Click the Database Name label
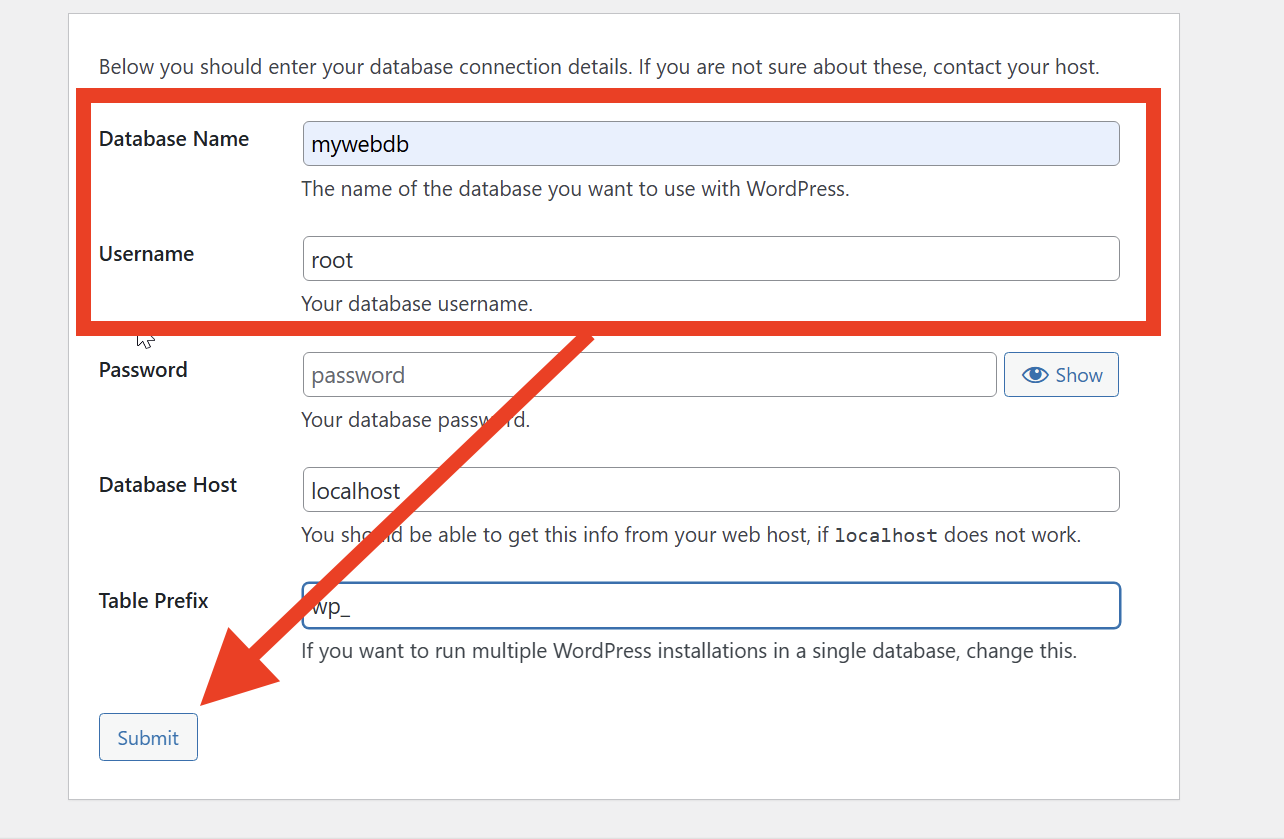Screen dimensions: 1284x839 click(x=174, y=139)
